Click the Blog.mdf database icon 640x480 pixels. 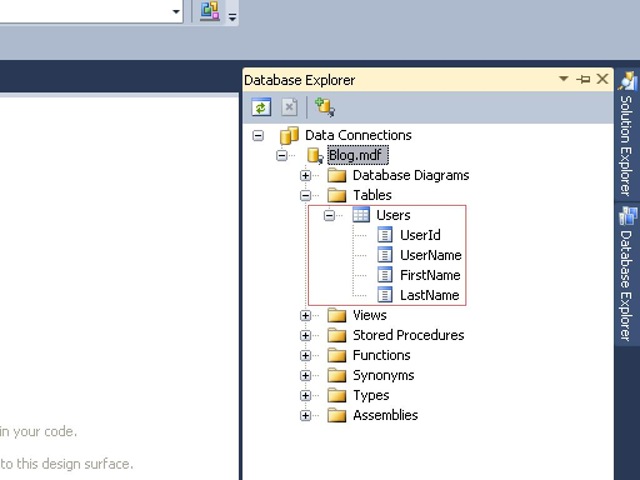315,156
